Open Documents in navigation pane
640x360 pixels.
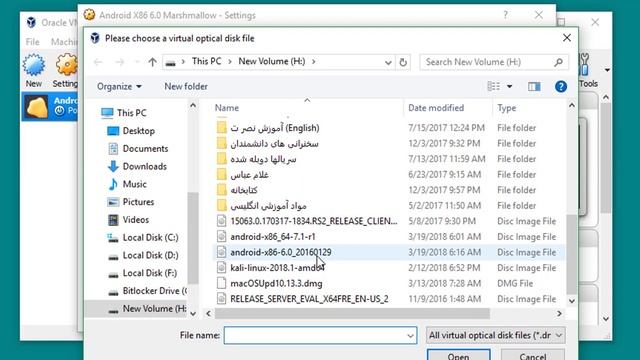click(x=138, y=149)
